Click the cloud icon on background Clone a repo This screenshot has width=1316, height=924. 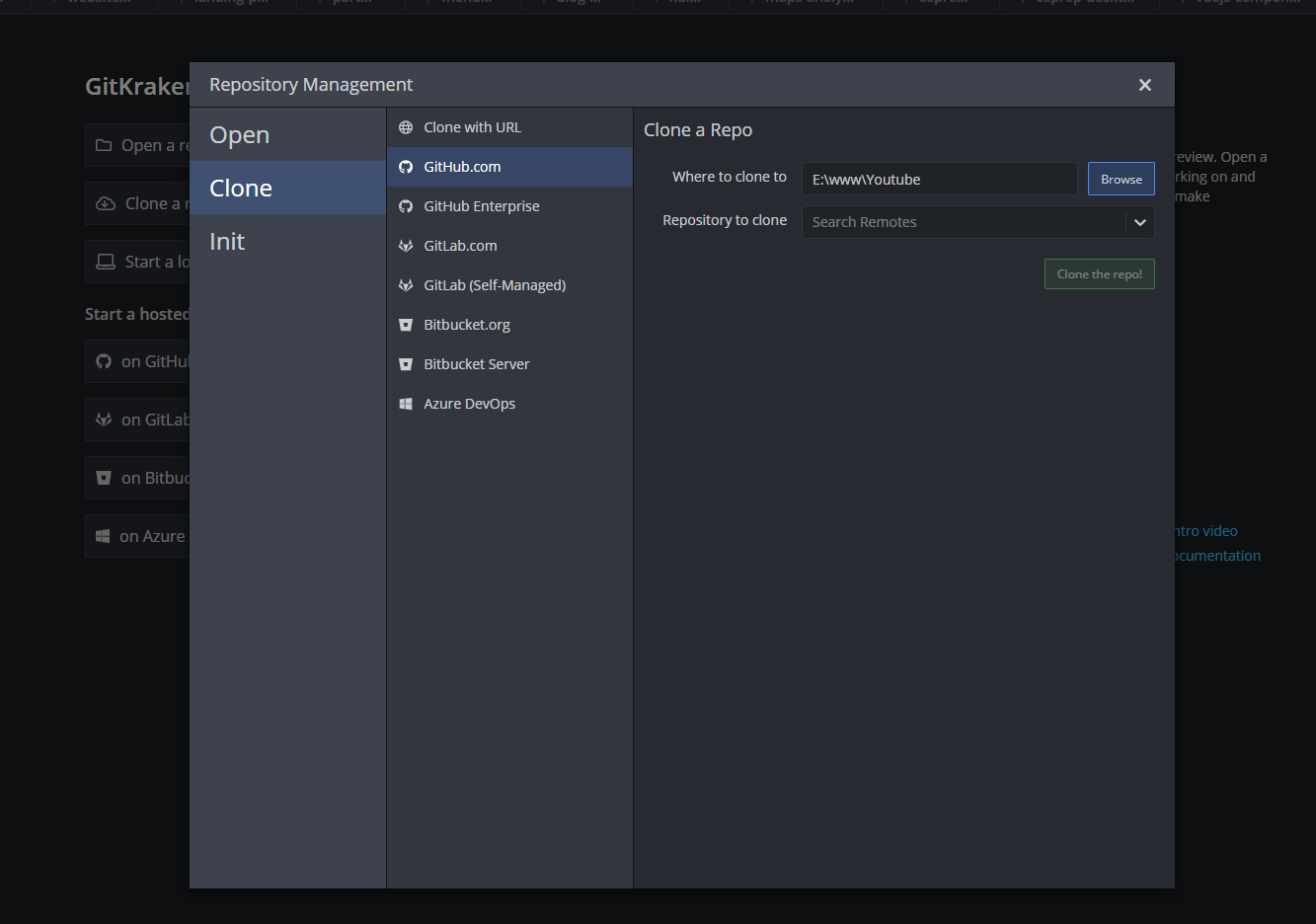coord(106,203)
